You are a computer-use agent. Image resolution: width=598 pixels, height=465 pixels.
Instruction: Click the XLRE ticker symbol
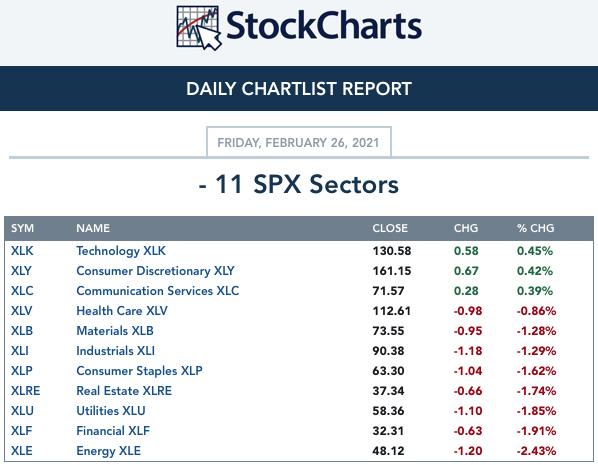coord(26,391)
